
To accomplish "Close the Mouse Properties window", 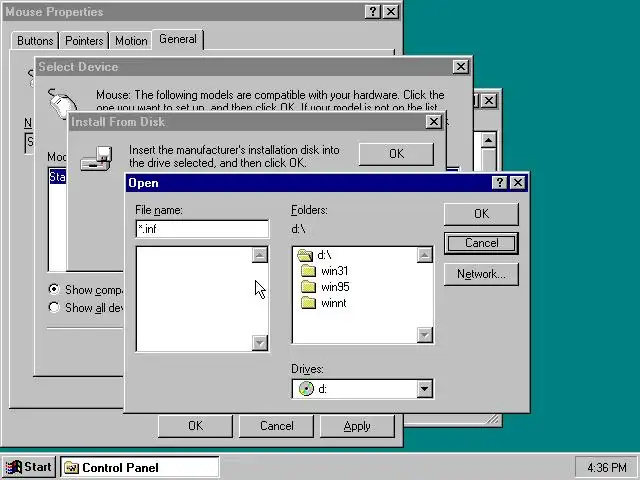I will (391, 12).
